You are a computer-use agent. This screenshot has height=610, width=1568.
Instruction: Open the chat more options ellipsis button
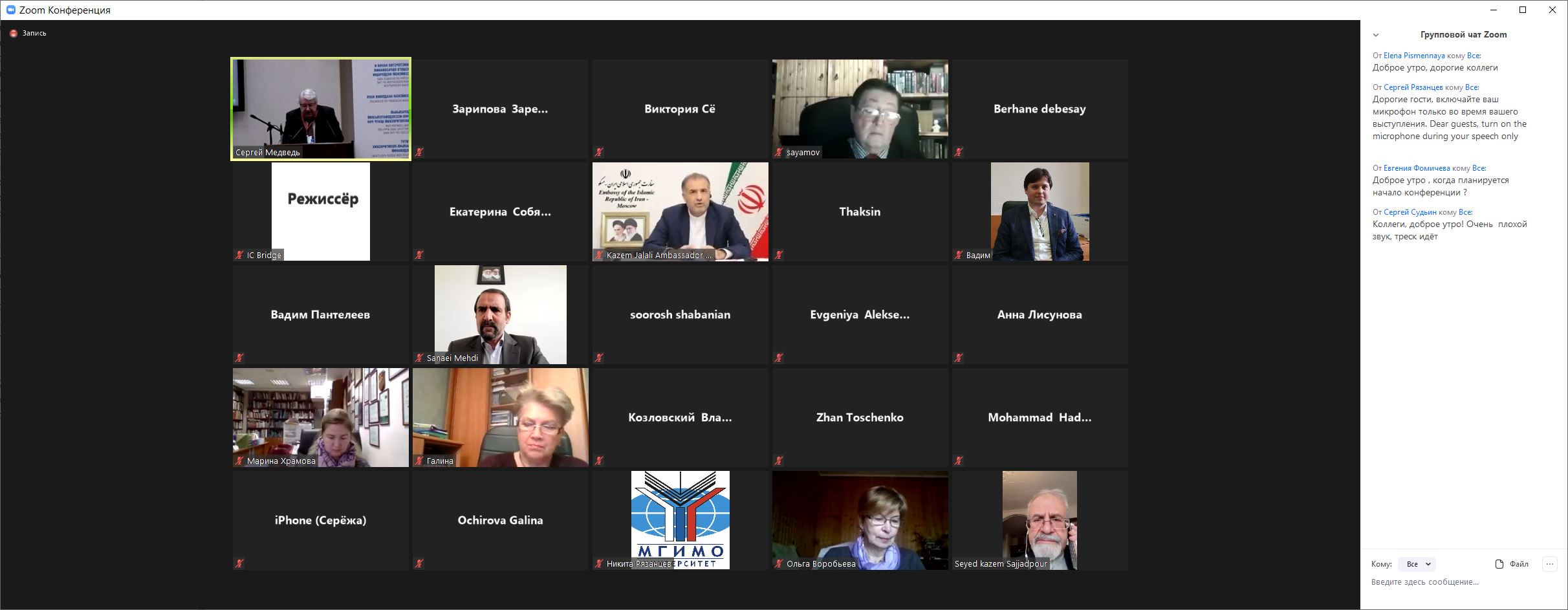point(1549,564)
